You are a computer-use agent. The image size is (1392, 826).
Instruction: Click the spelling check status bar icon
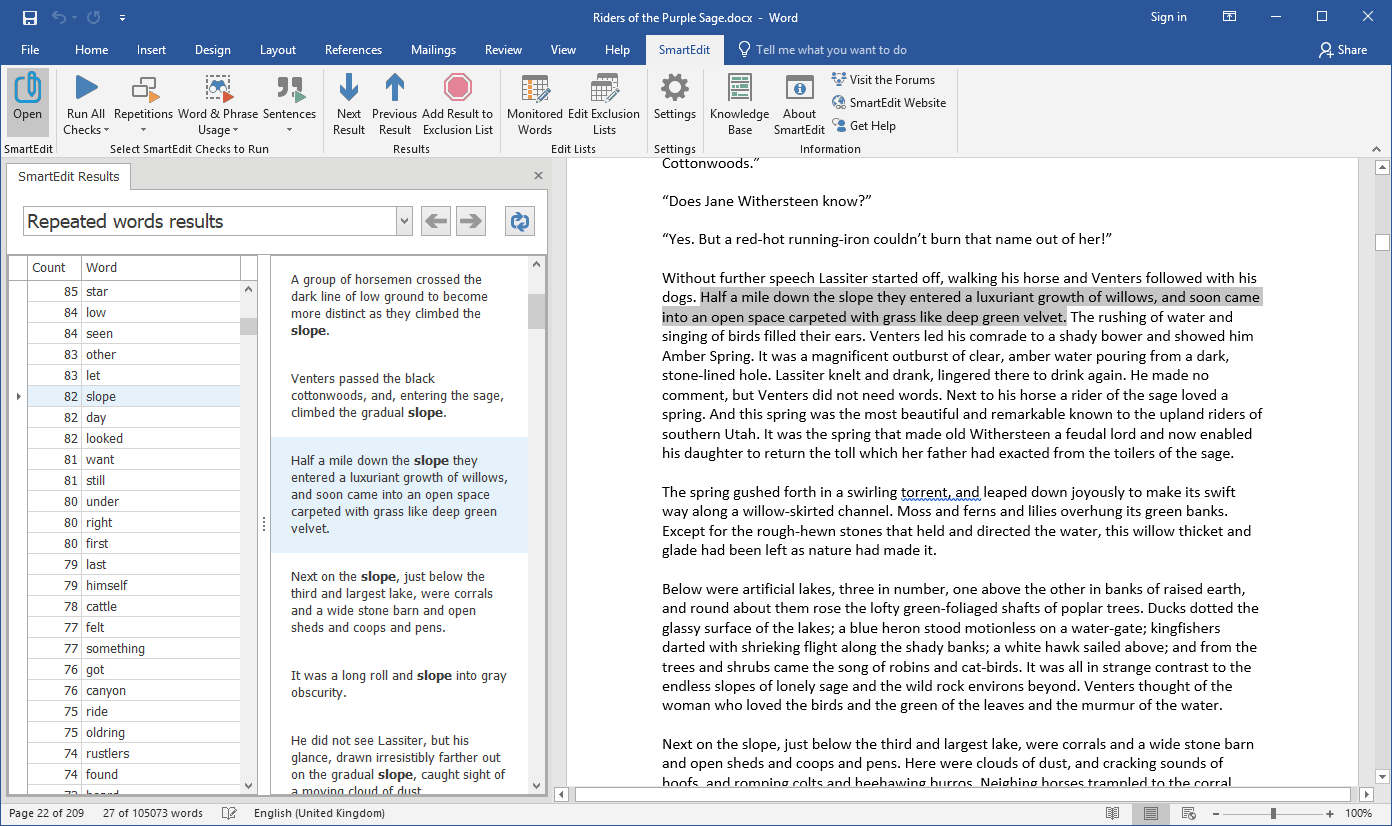pyautogui.click(x=229, y=813)
